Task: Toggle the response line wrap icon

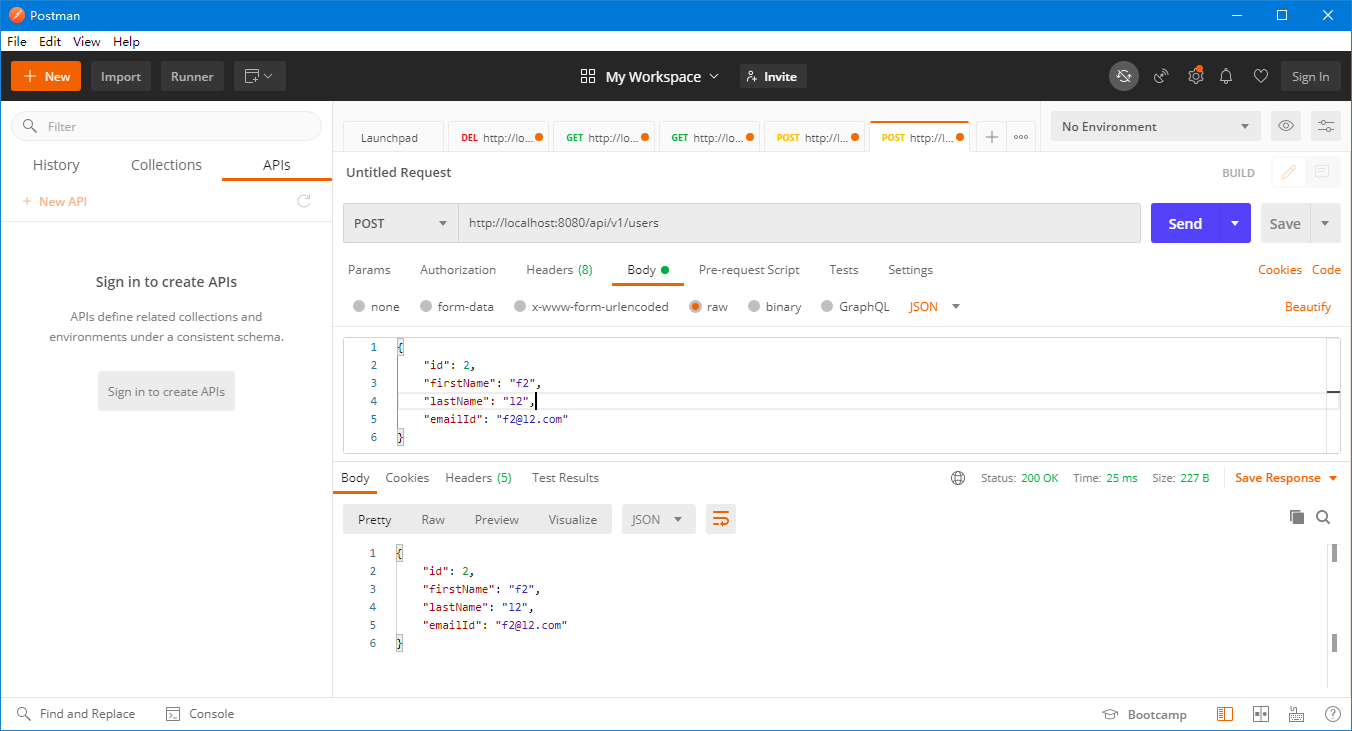Action: [x=721, y=519]
